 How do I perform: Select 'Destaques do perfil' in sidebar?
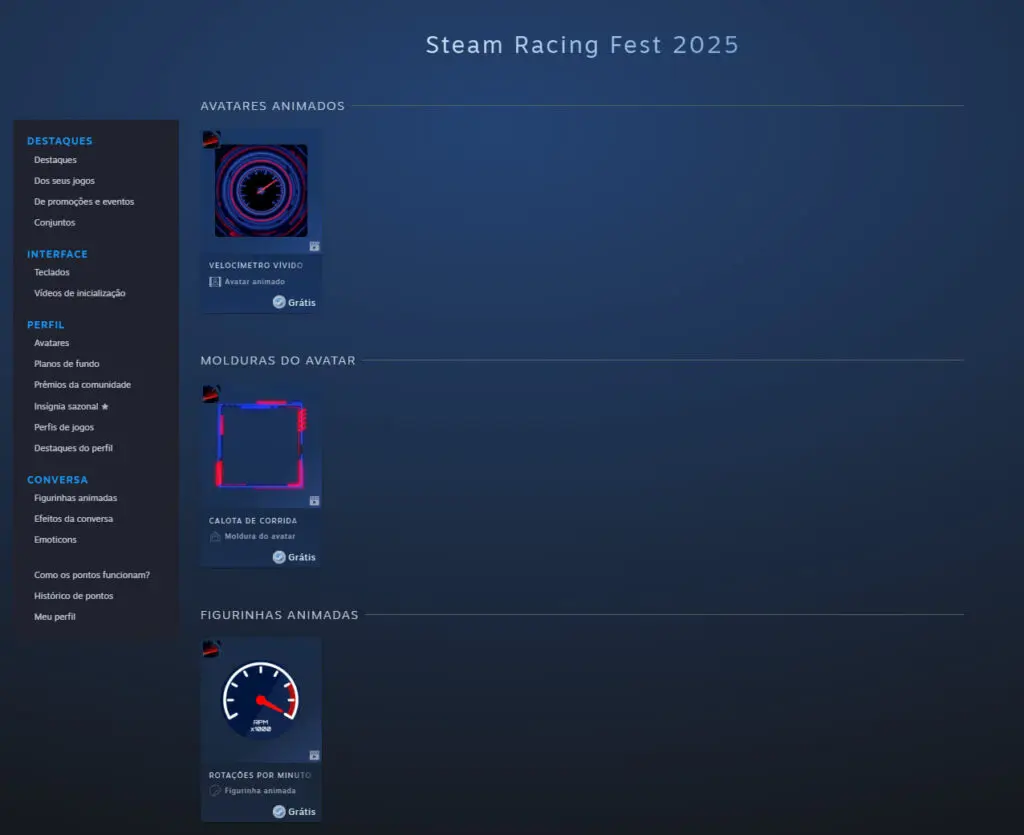[73, 448]
